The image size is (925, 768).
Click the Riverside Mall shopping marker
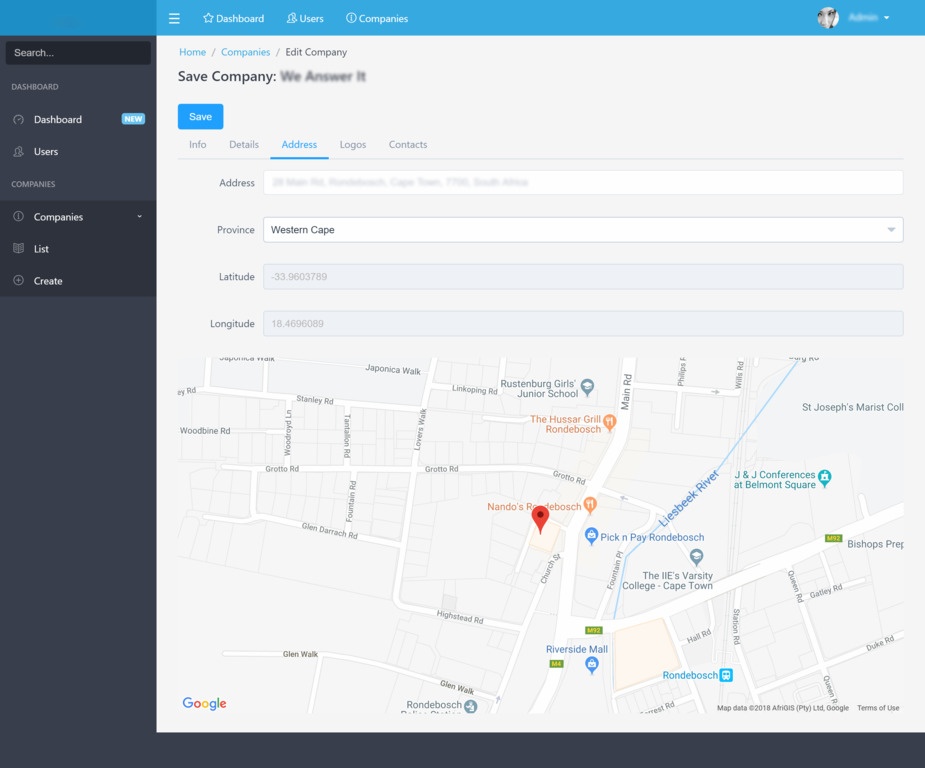tap(592, 665)
